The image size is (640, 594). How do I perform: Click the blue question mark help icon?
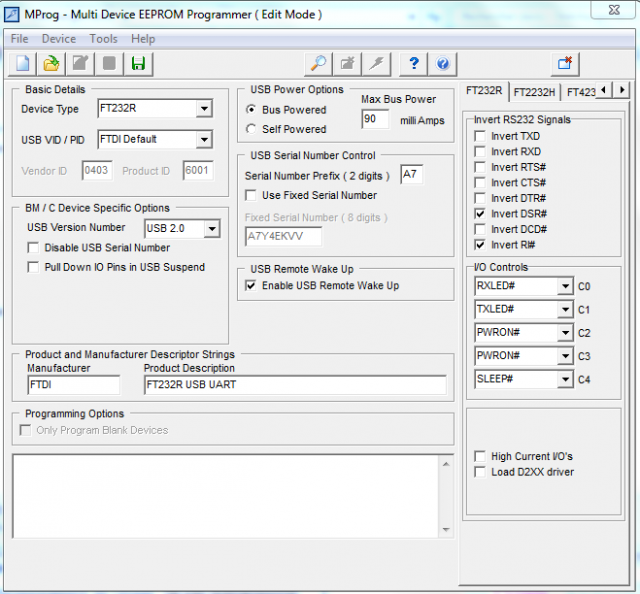[x=413, y=64]
